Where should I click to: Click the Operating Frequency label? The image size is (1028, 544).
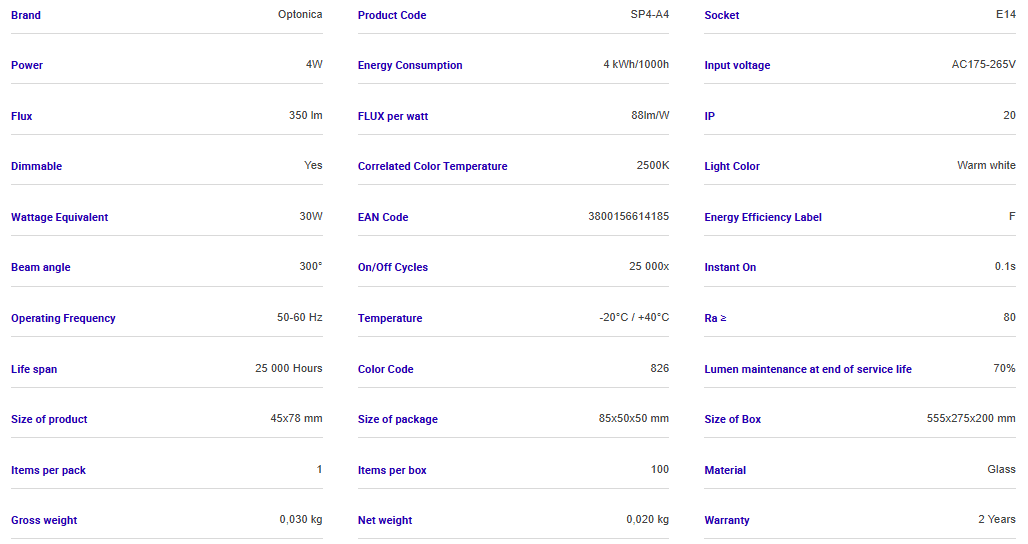coord(63,319)
